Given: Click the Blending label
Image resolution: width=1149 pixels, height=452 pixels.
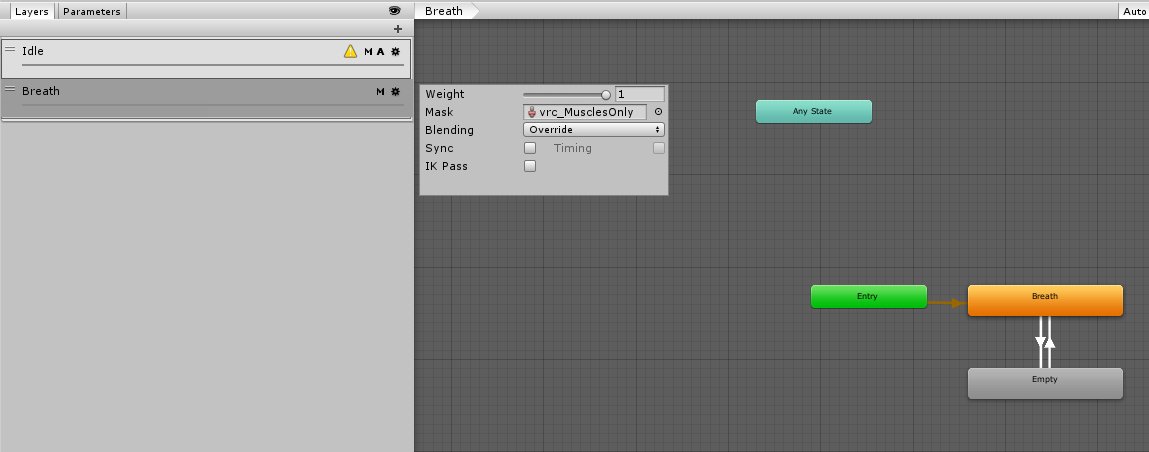Looking at the screenshot, I should (449, 130).
